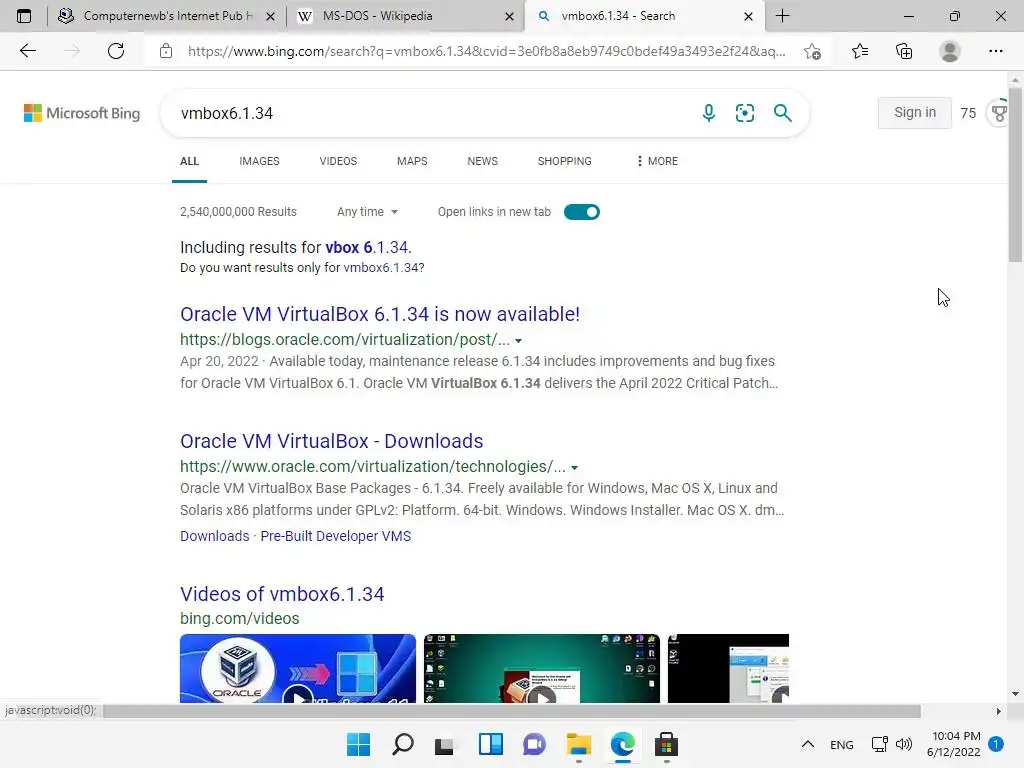This screenshot has width=1024, height=768.
Task: Open Microsoft Store from taskbar
Action: coord(666,744)
